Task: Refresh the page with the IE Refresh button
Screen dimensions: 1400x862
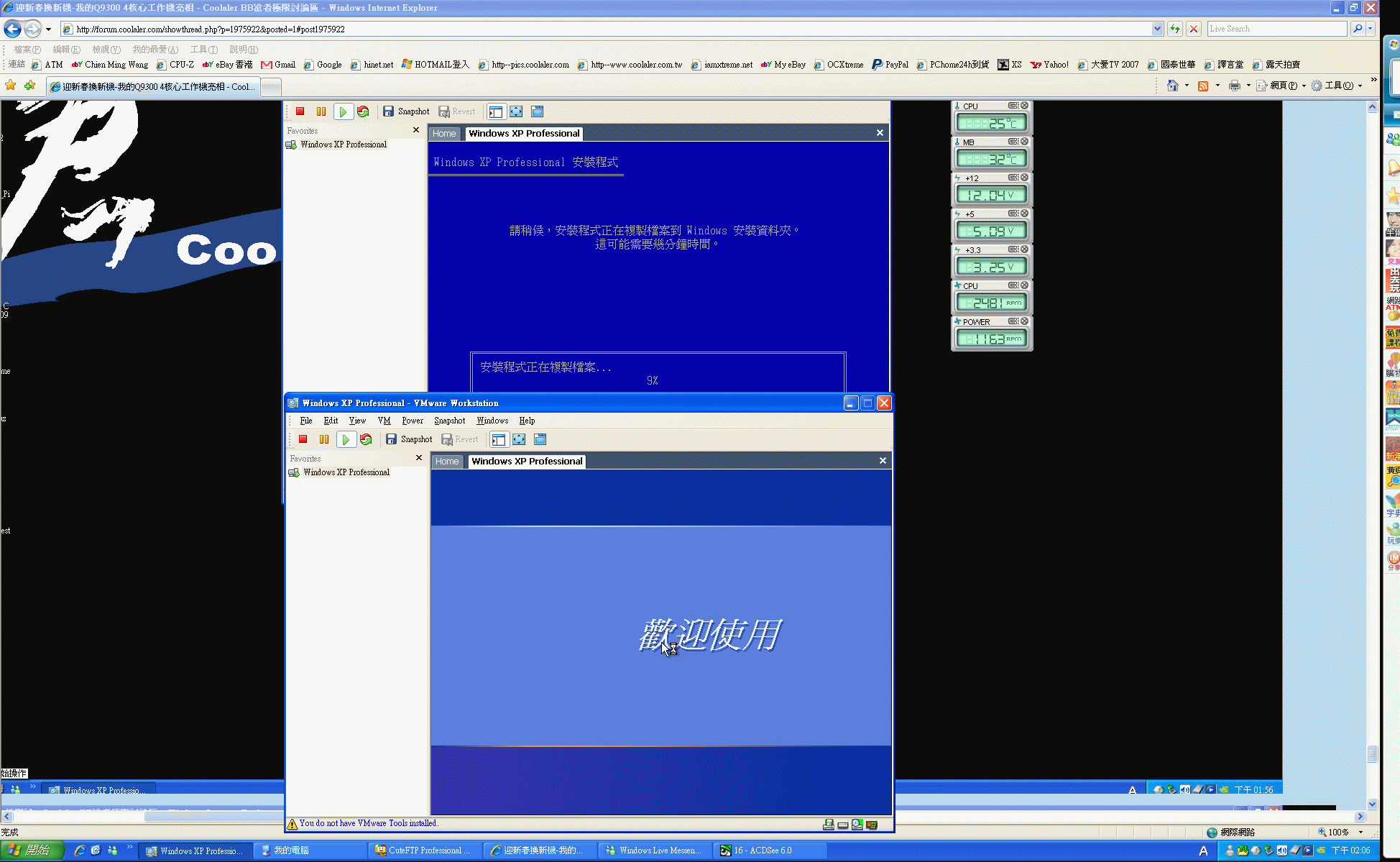Action: coord(1175,29)
